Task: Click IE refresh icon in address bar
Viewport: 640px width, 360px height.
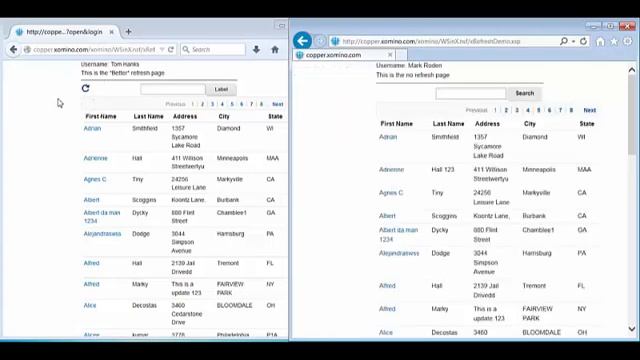Action: point(584,41)
